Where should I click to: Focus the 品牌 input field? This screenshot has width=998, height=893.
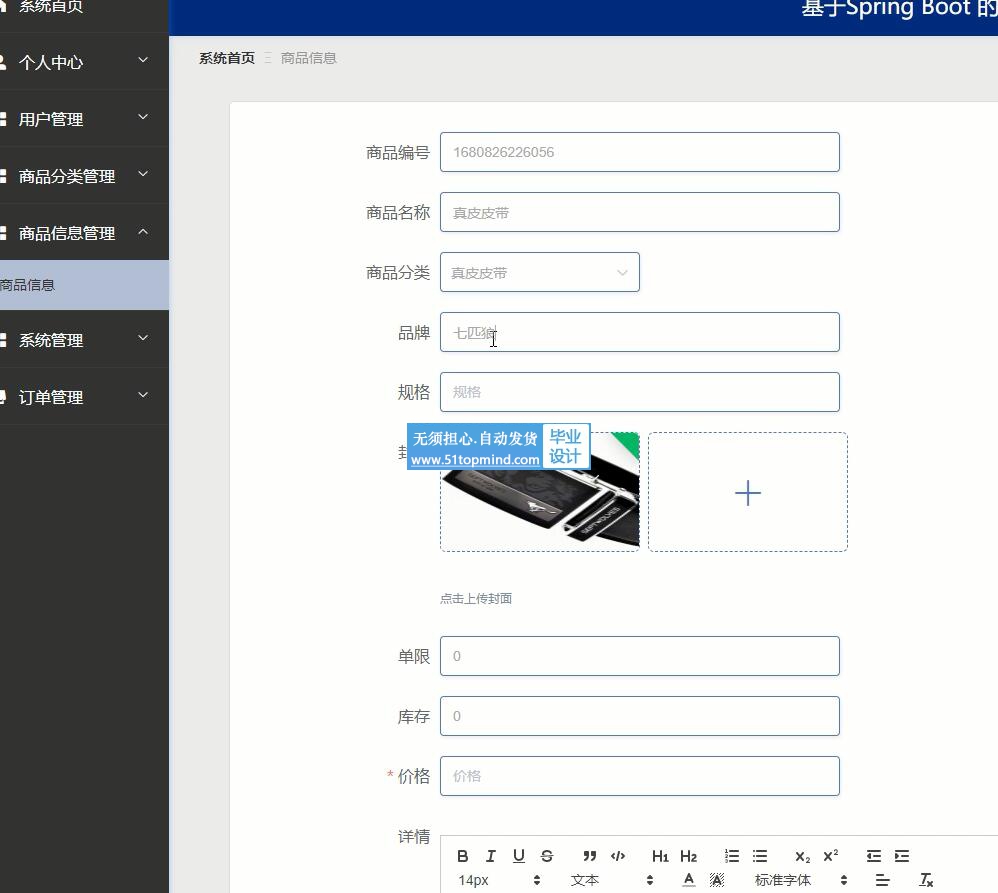(640, 332)
